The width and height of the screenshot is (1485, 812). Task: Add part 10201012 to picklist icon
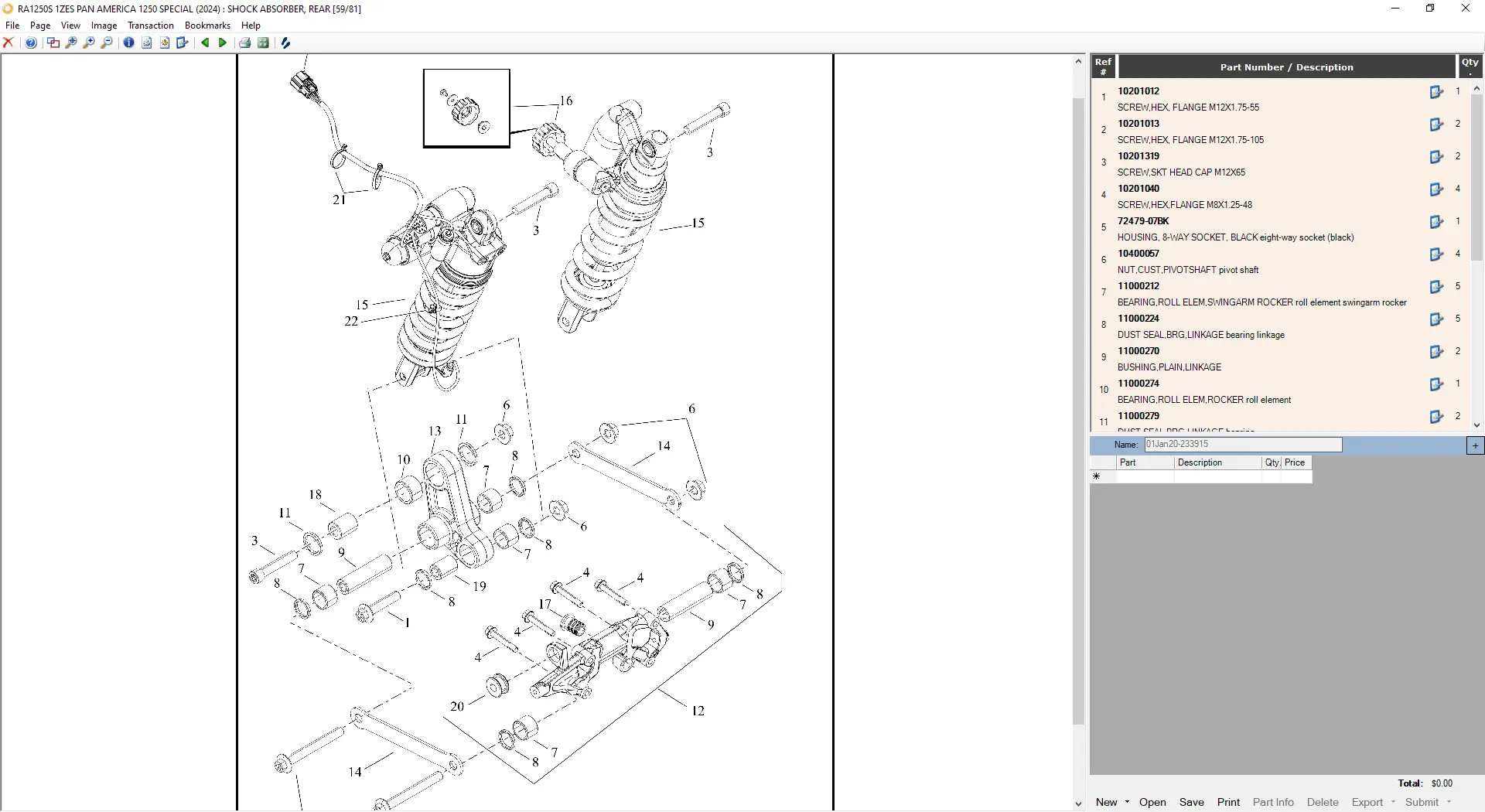(x=1436, y=92)
